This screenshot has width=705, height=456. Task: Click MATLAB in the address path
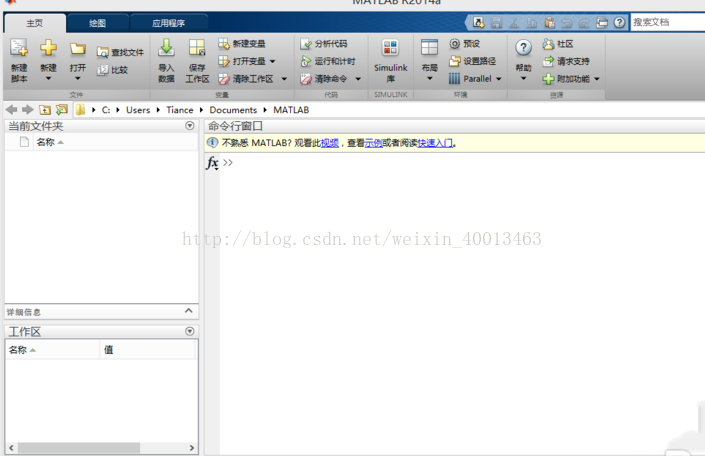click(291, 110)
